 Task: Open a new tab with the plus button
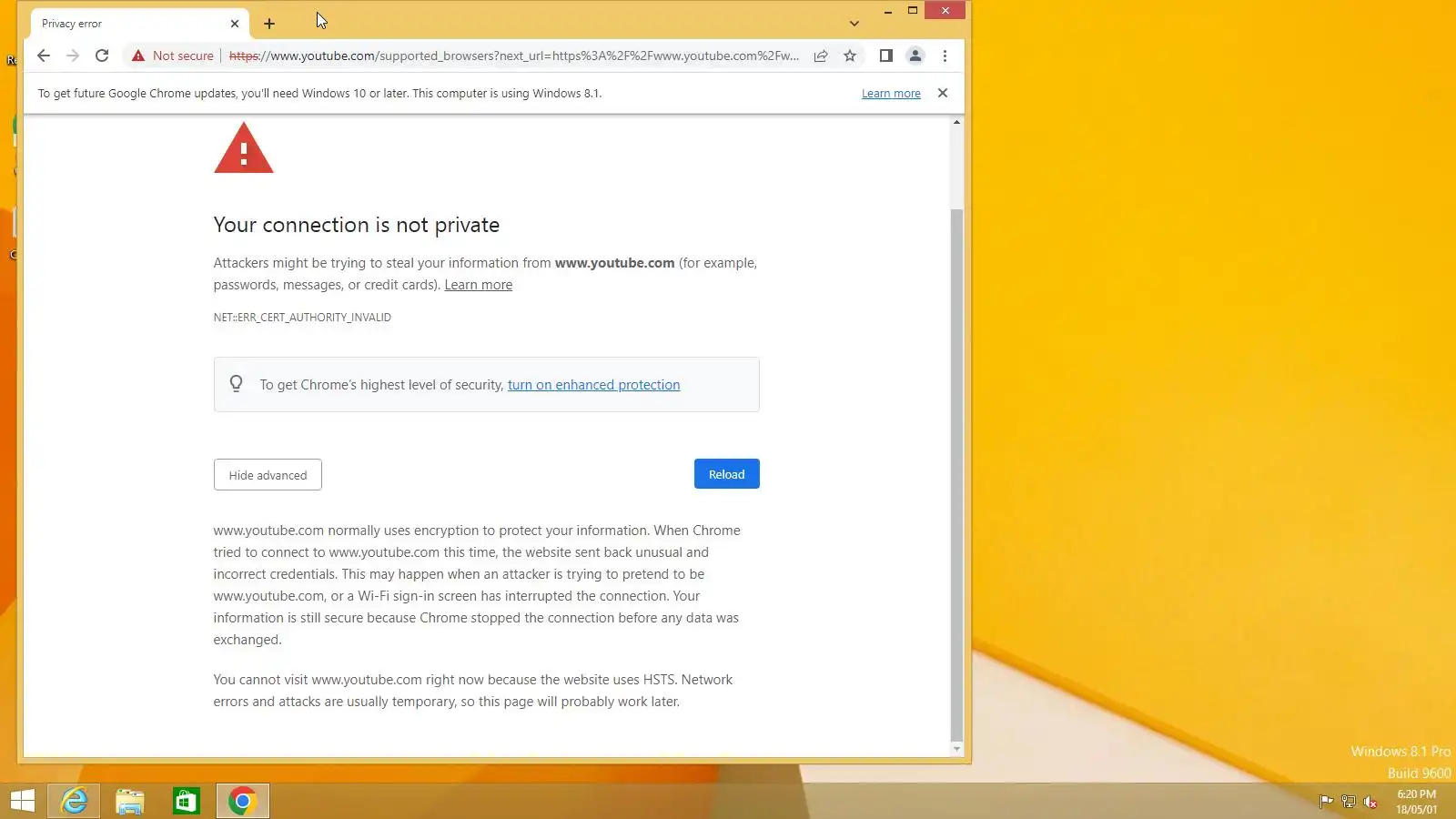tap(269, 24)
